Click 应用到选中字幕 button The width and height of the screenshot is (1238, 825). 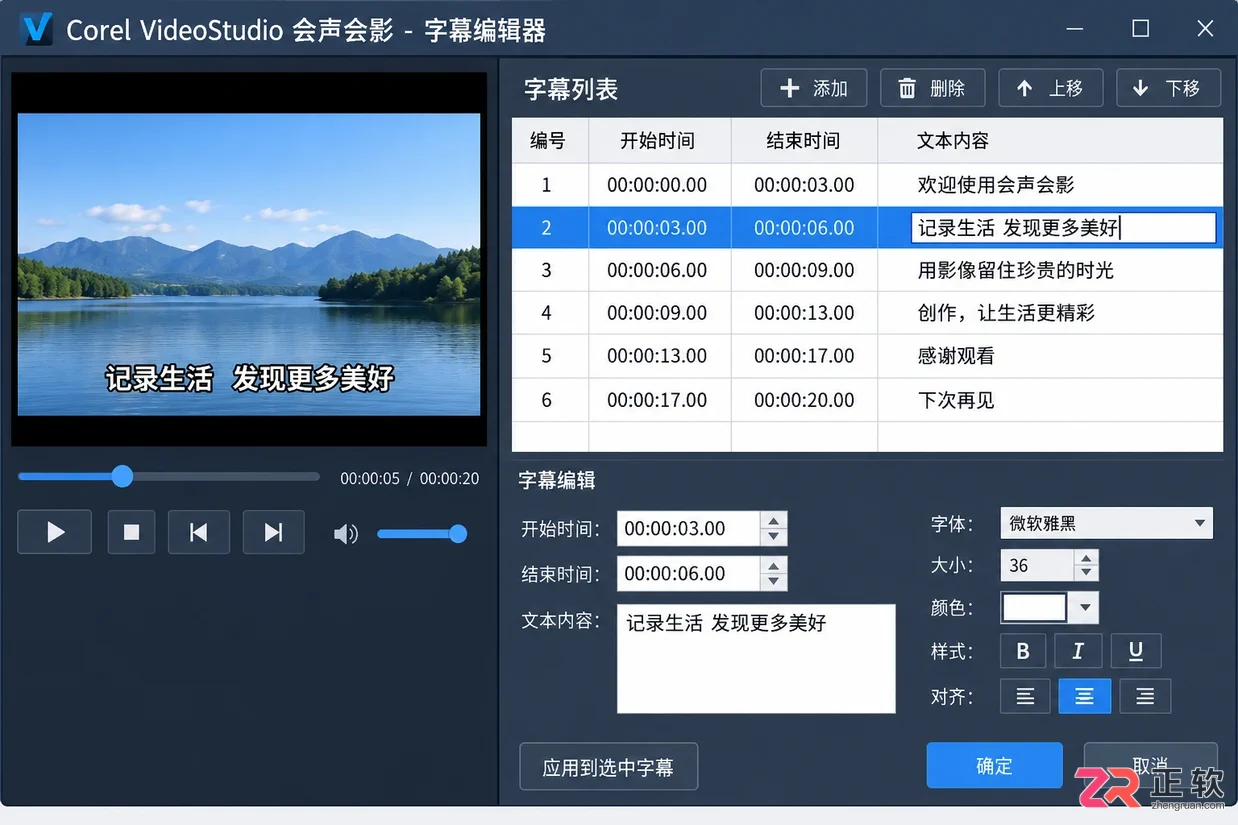[x=608, y=767]
